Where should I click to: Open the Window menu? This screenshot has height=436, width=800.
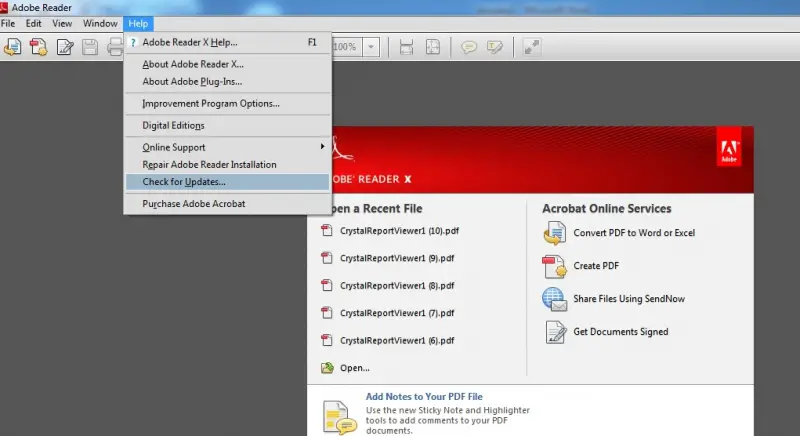coord(100,23)
